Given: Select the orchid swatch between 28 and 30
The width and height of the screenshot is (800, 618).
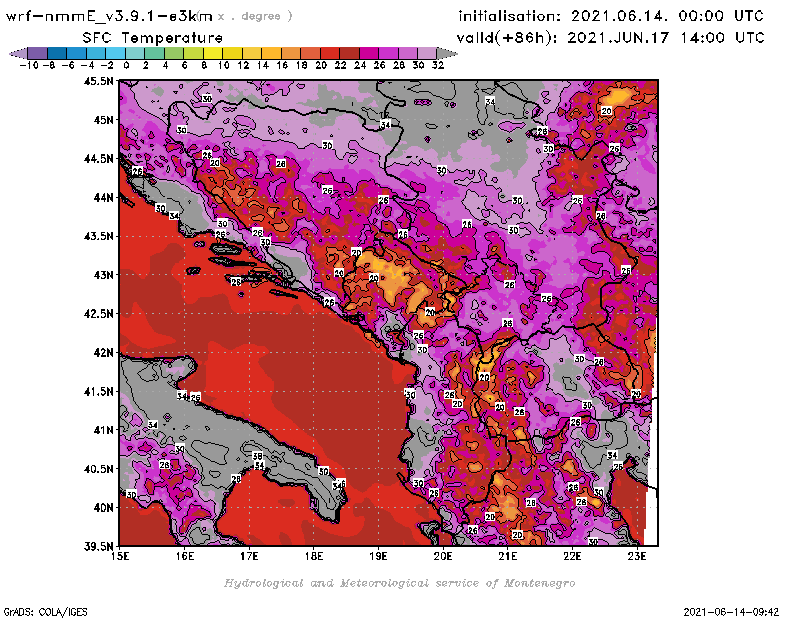Looking at the screenshot, I should [408, 53].
